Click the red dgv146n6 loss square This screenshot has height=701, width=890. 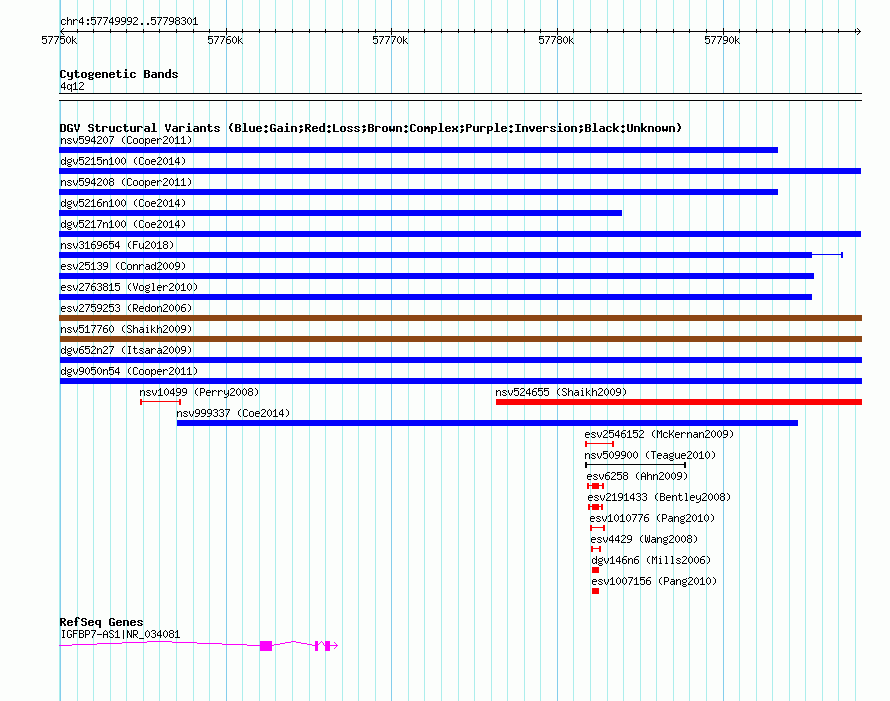click(x=595, y=570)
